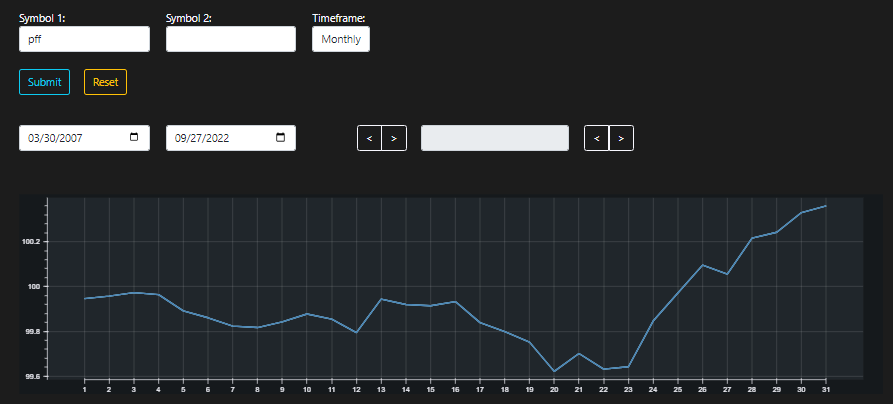Click the start date field 03/30/2007
The height and width of the screenshot is (404, 893).
click(x=84, y=138)
